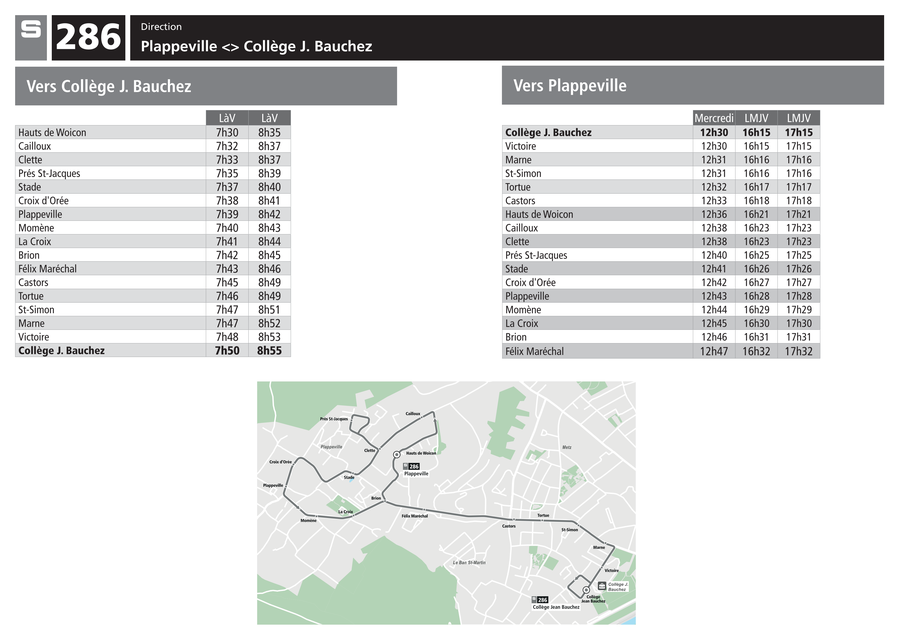The width and height of the screenshot is (899, 636).
Task: Click the Collège Jean Bauchez circle stop marker
Action: tap(586, 590)
